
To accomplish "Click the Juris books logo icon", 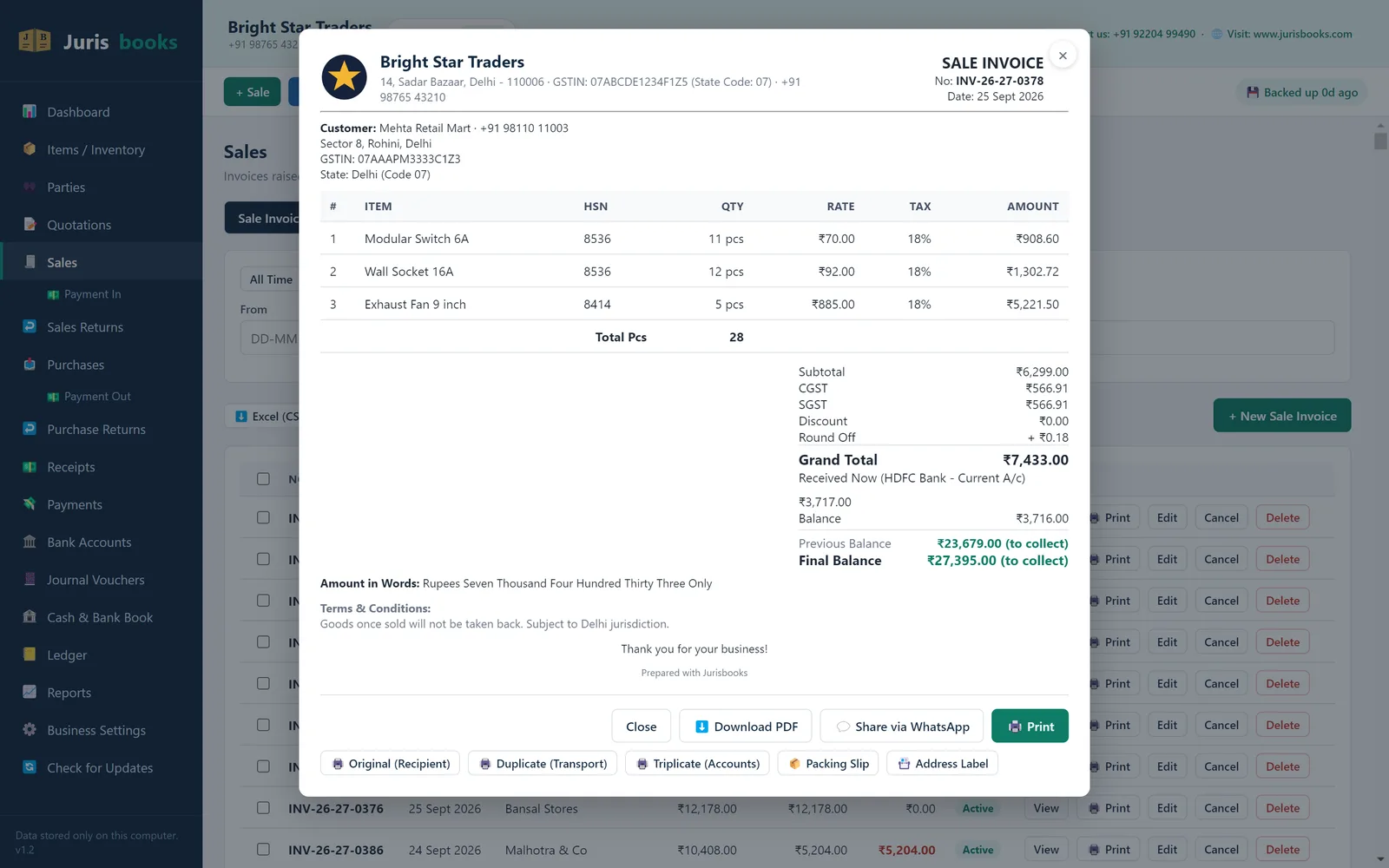I will pyautogui.click(x=35, y=41).
